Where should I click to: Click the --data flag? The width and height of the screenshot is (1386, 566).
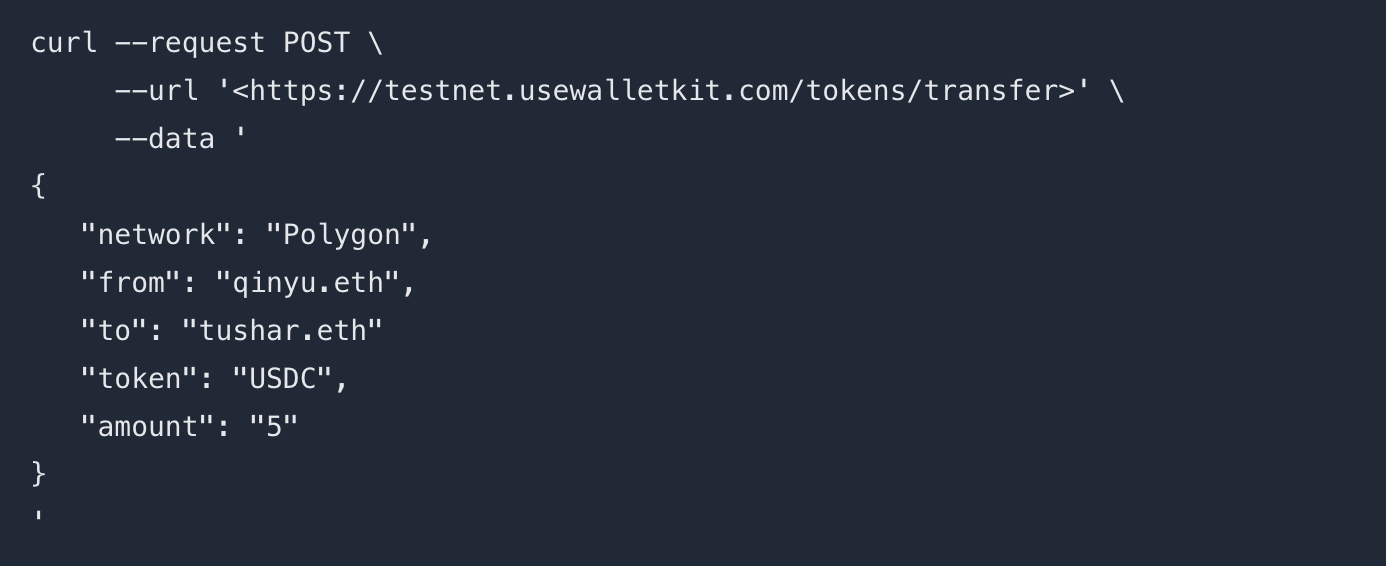(x=164, y=138)
